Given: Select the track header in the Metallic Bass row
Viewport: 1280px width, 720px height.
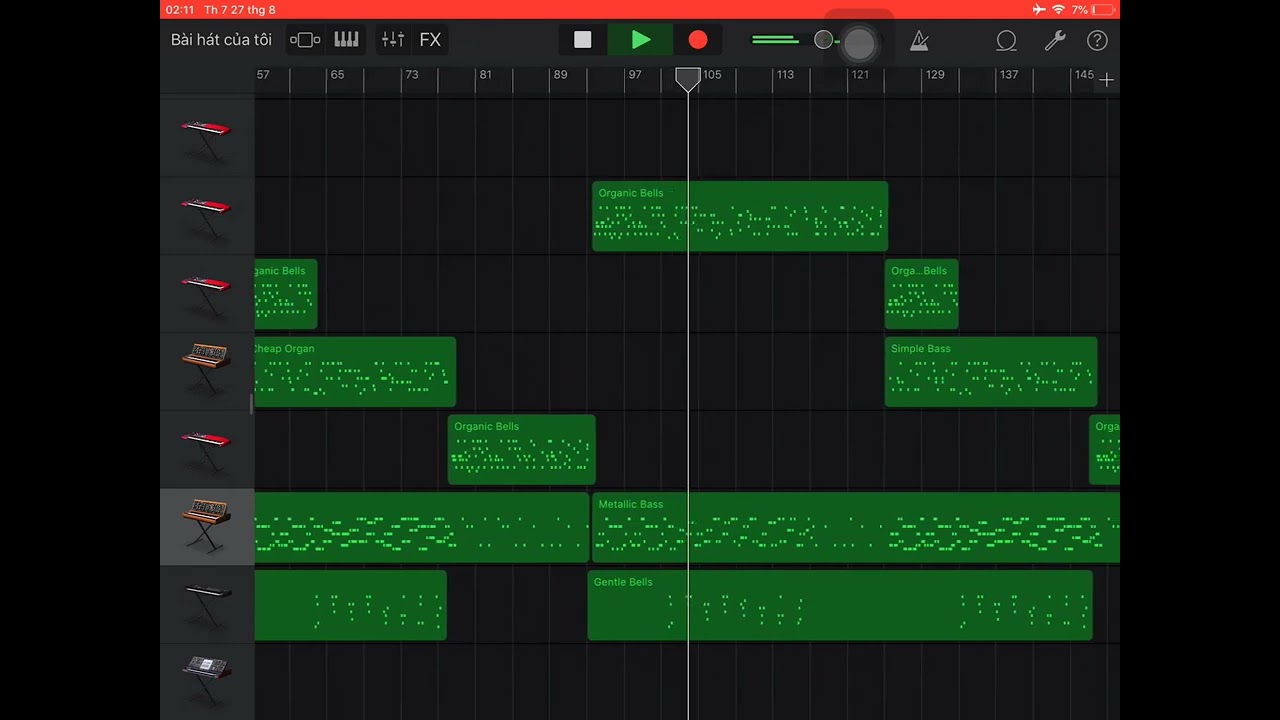Looking at the screenshot, I should [207, 527].
